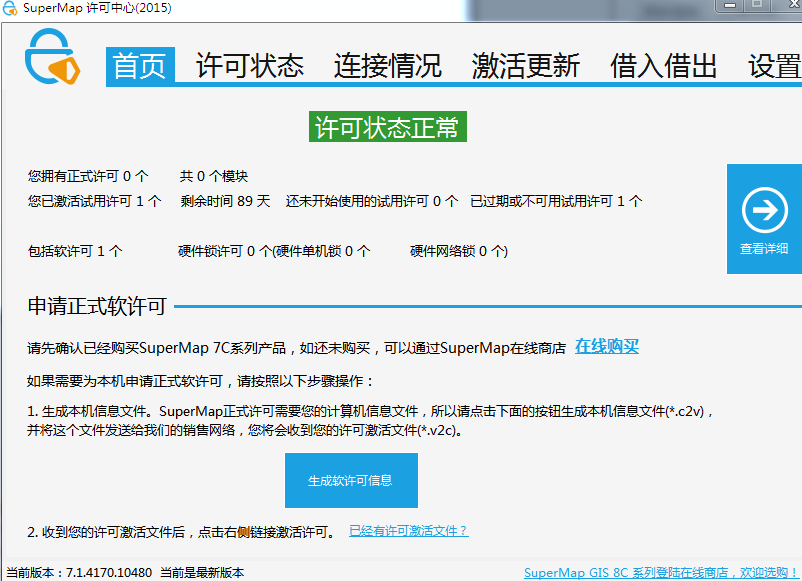Click the SuperMap lock logo icon

52,56
